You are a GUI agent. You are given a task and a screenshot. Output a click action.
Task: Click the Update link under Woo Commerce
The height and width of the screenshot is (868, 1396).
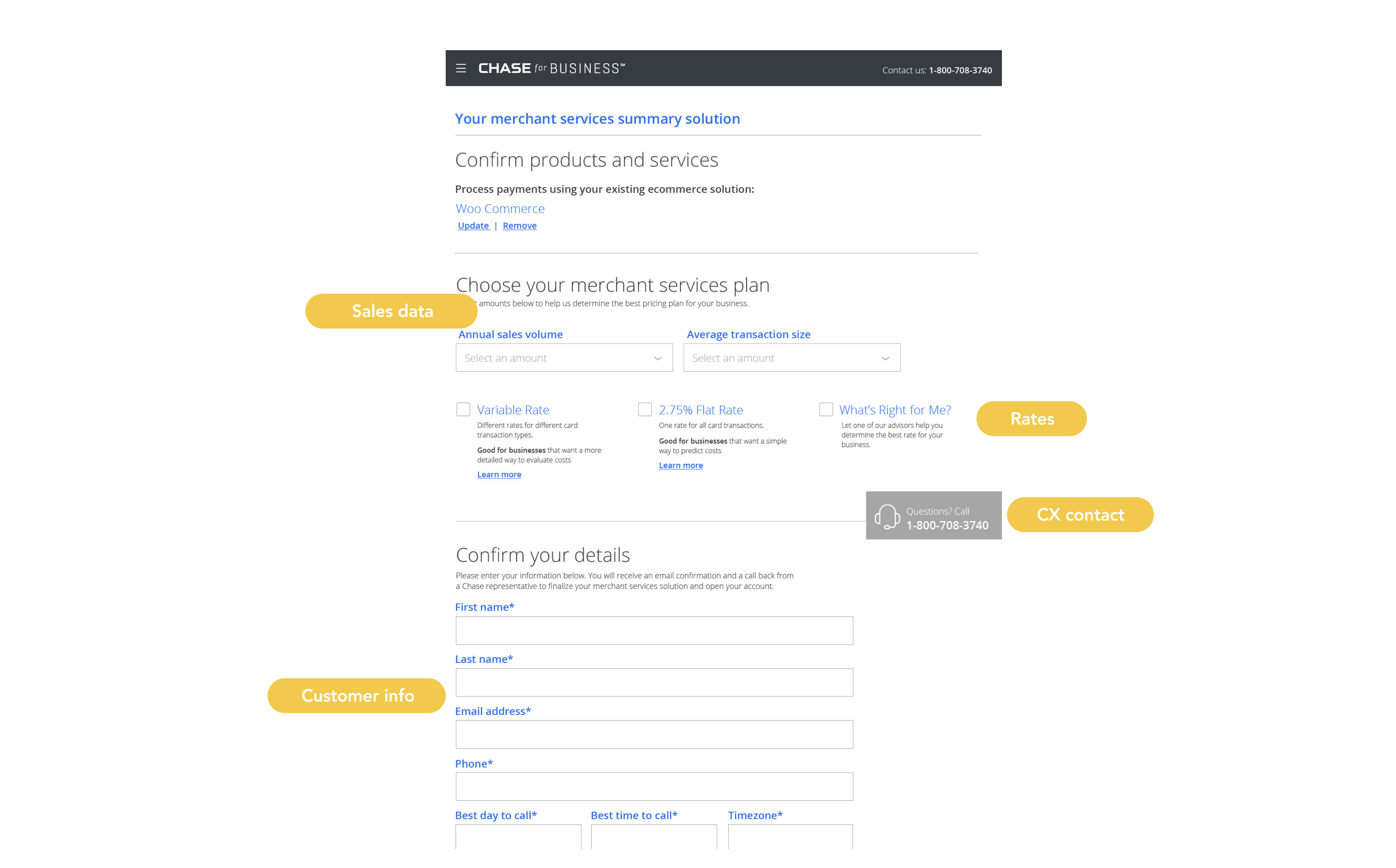coord(473,226)
